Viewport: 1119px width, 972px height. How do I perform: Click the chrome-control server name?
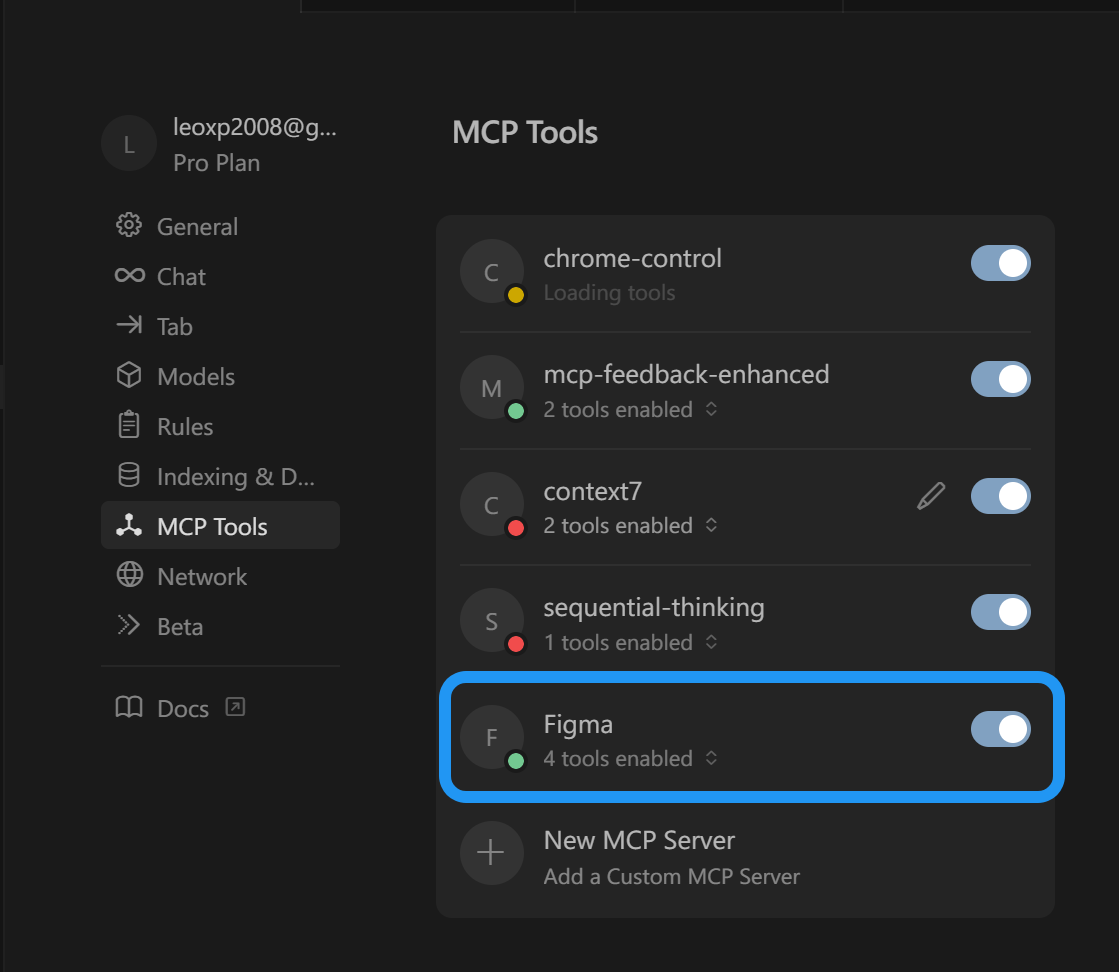coord(632,258)
